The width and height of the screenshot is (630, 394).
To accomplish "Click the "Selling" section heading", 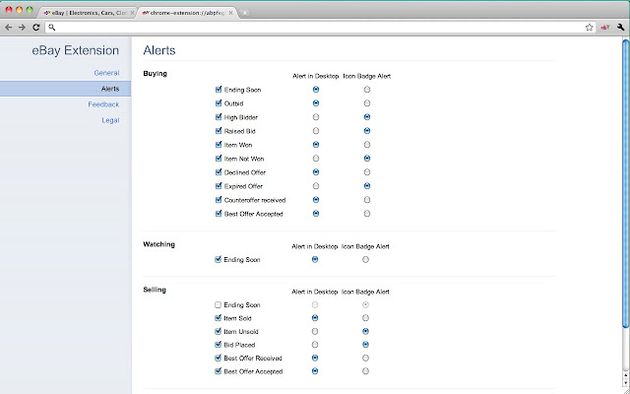I will pyautogui.click(x=155, y=290).
